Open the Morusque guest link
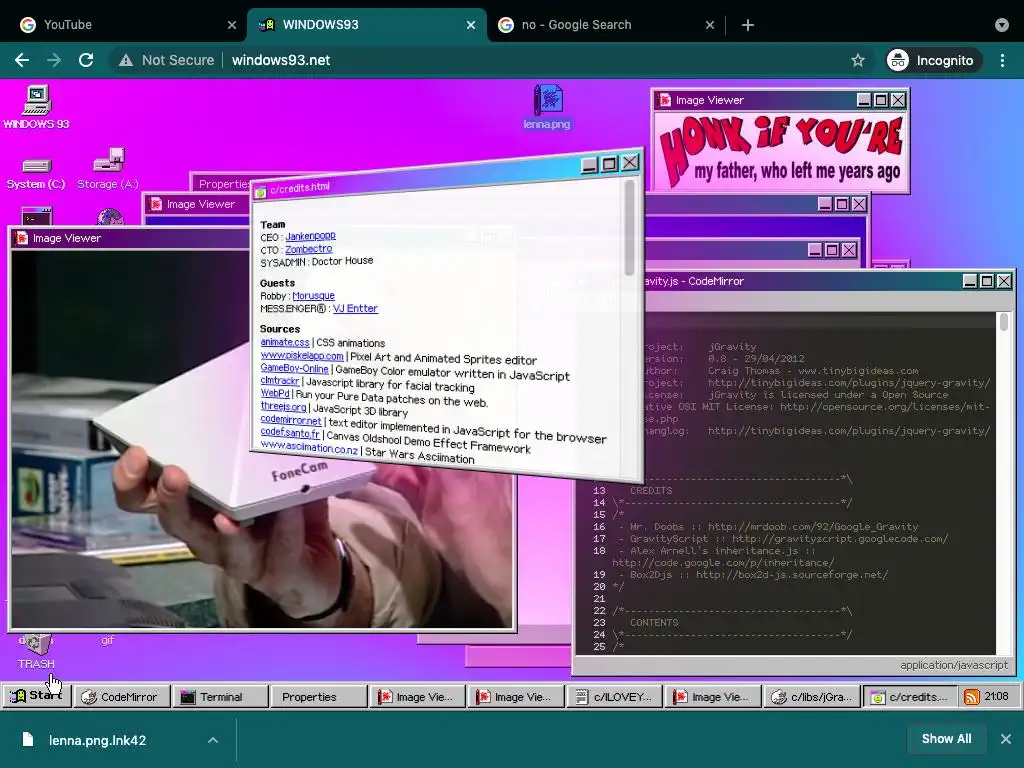Viewport: 1024px width, 768px height. pyautogui.click(x=313, y=296)
